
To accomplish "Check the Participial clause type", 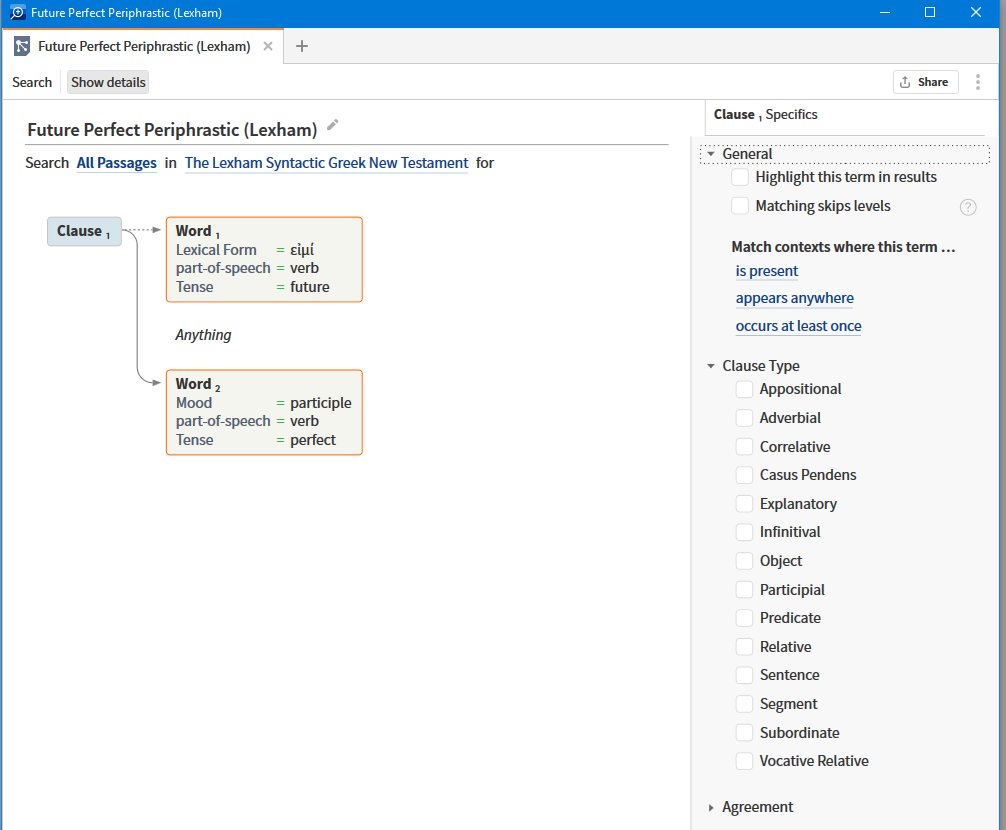I will coord(744,590).
